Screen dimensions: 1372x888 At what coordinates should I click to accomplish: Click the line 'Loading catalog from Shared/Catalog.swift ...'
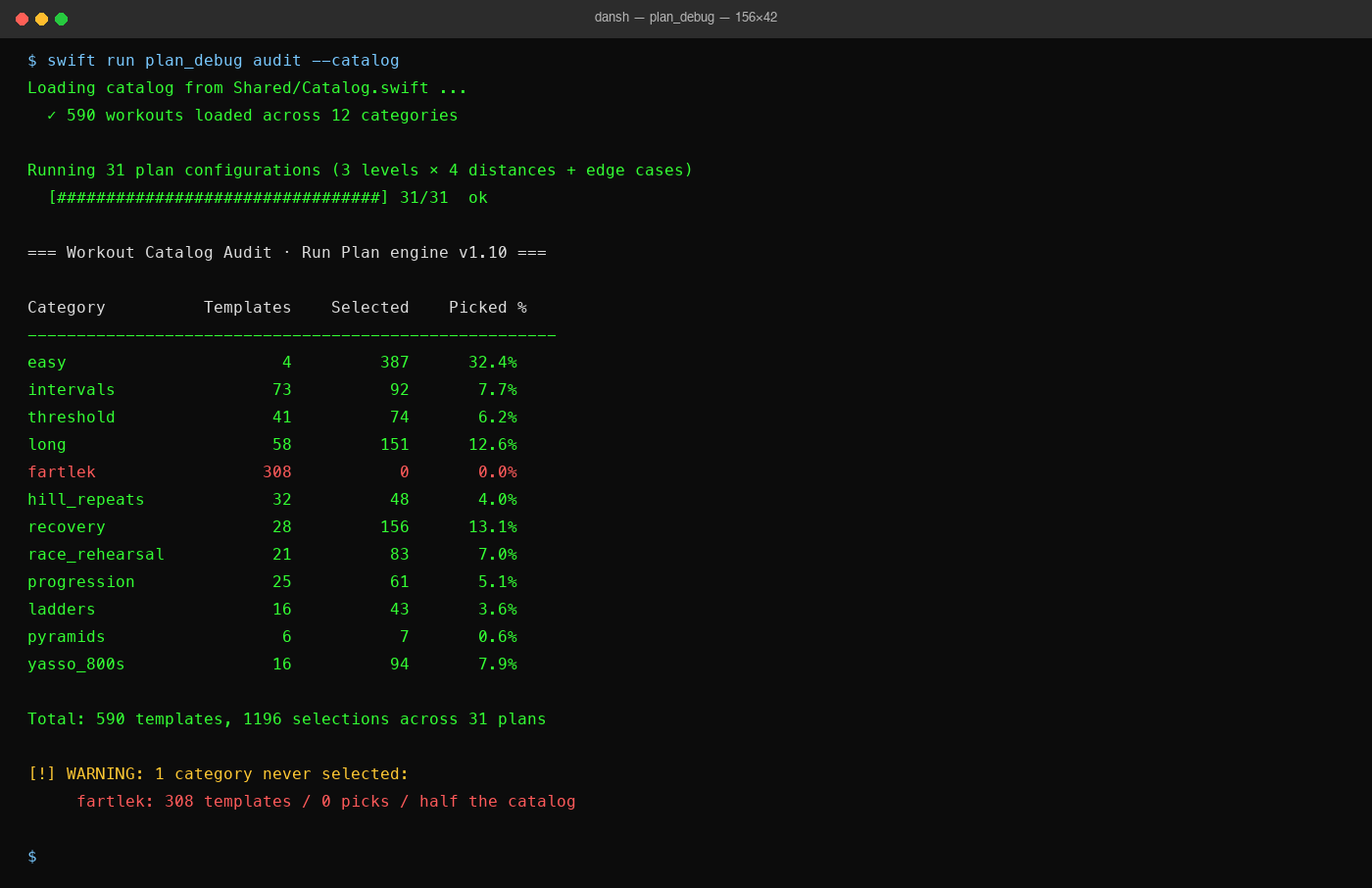tap(248, 88)
